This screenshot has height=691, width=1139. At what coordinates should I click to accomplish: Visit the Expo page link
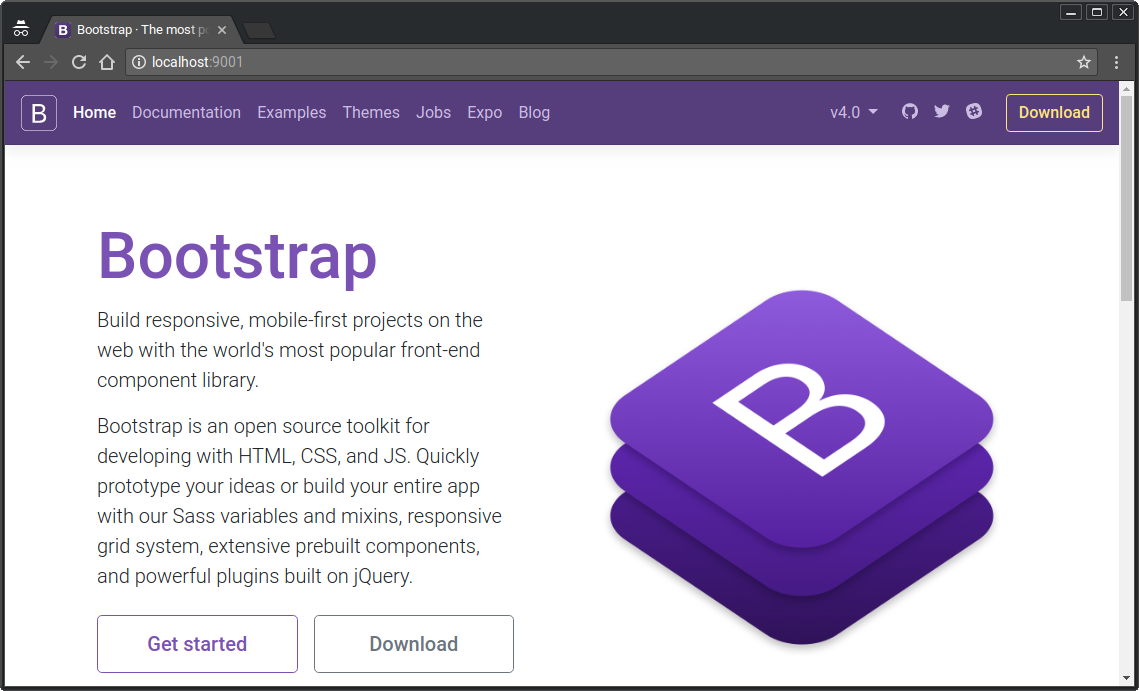tap(484, 112)
